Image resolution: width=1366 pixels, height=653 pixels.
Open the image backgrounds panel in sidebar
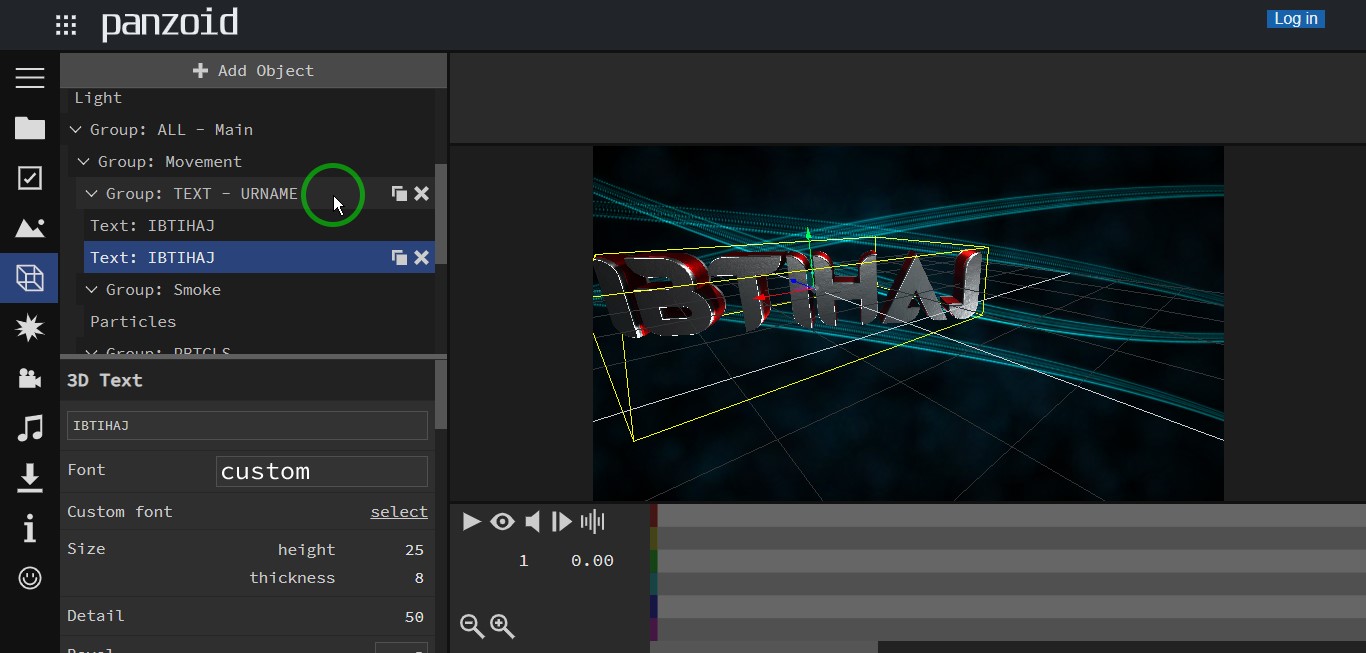(x=29, y=228)
